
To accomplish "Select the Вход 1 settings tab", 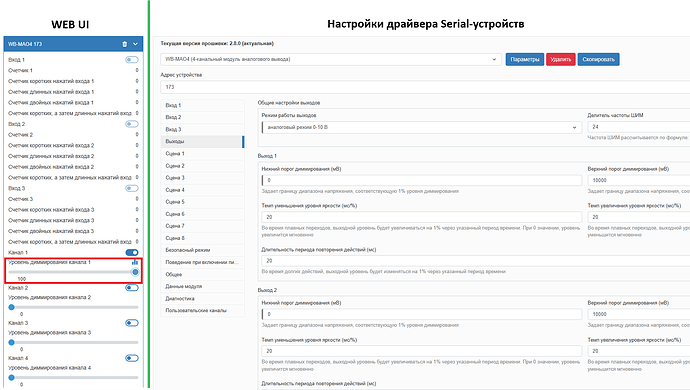I will [202, 105].
